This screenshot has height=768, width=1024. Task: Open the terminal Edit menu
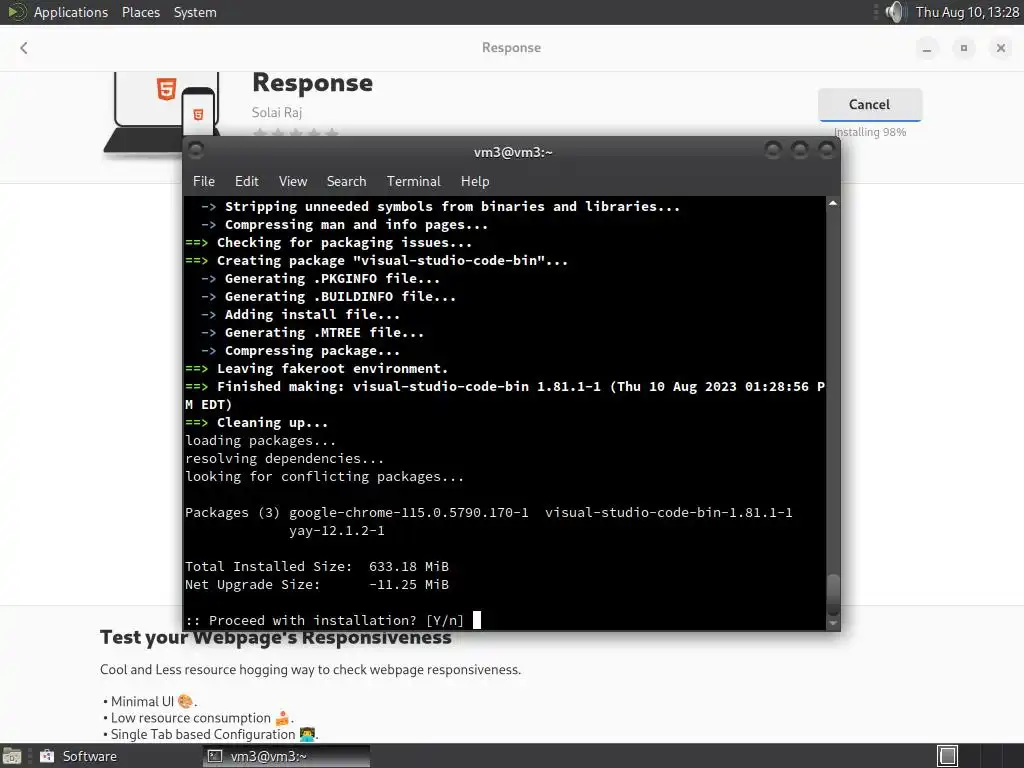coord(247,182)
